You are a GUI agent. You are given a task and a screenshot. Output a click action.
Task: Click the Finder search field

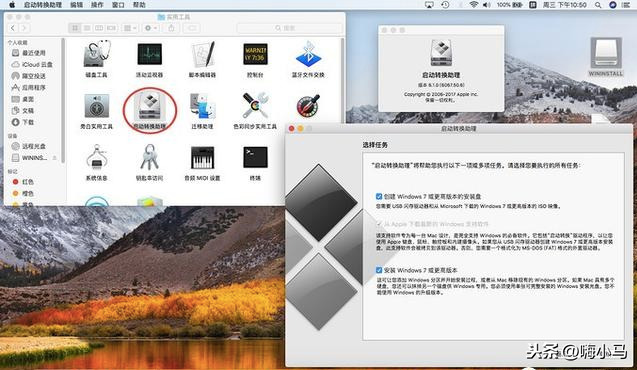coord(290,28)
